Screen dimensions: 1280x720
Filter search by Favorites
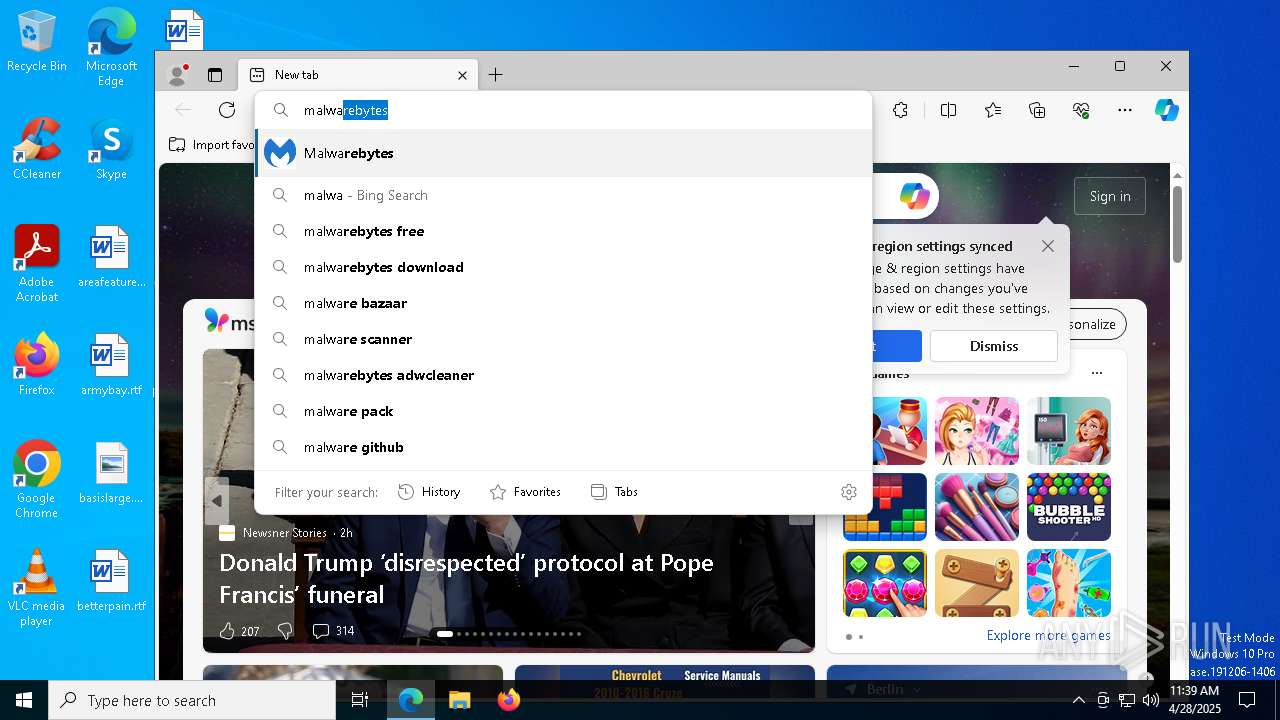(525, 492)
